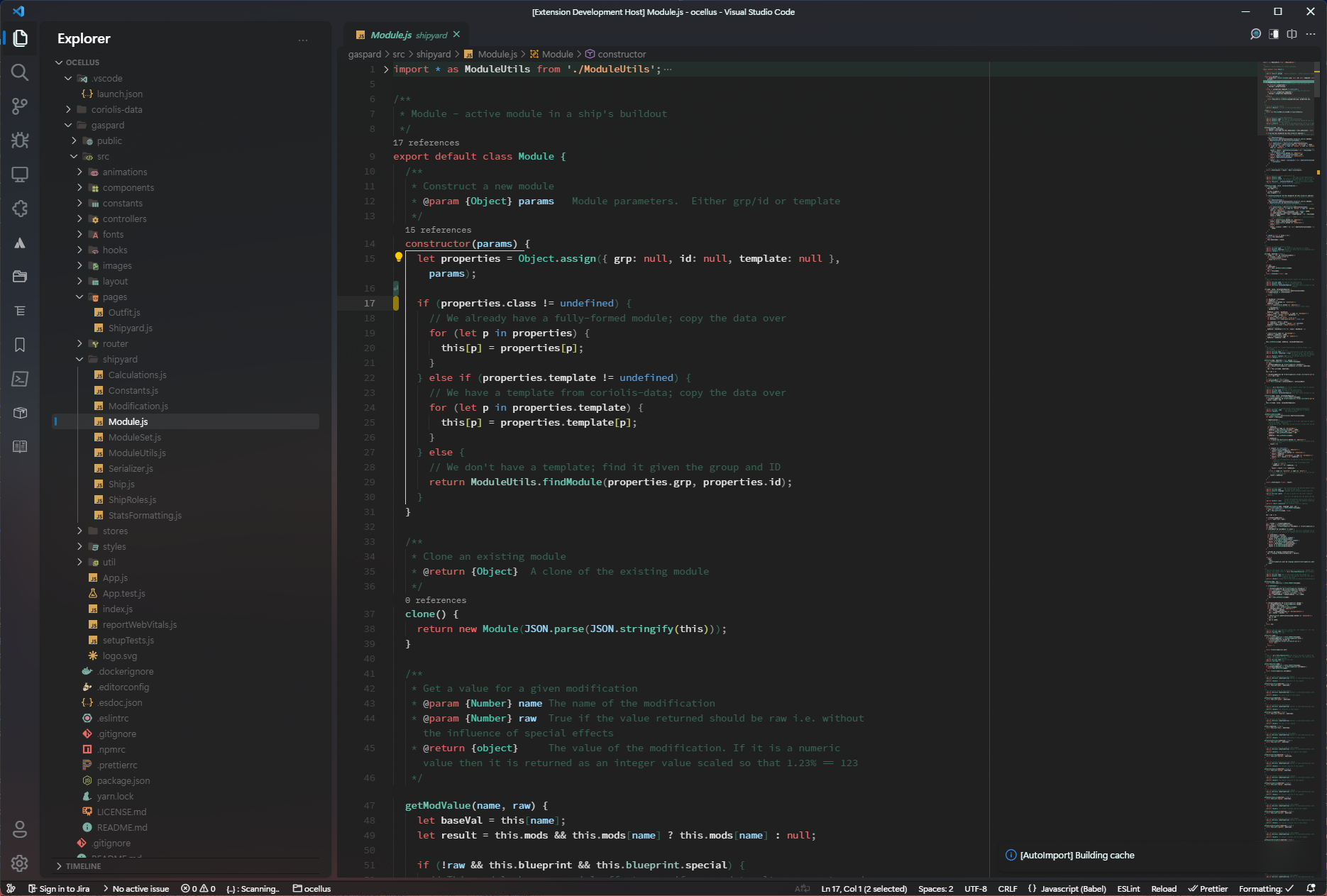This screenshot has height=896, width=1327.
Task: Click the Reload status bar button
Action: [x=1163, y=888]
